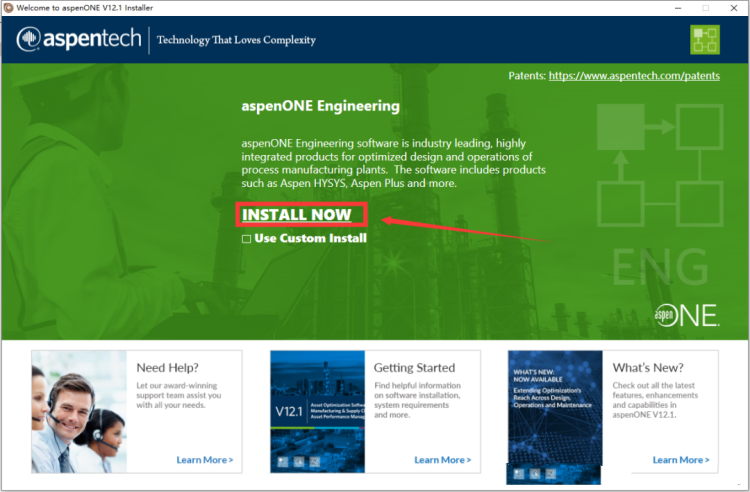Click the V12.1 Getting Started thumbnail
The height and width of the screenshot is (492, 750).
coord(318,412)
